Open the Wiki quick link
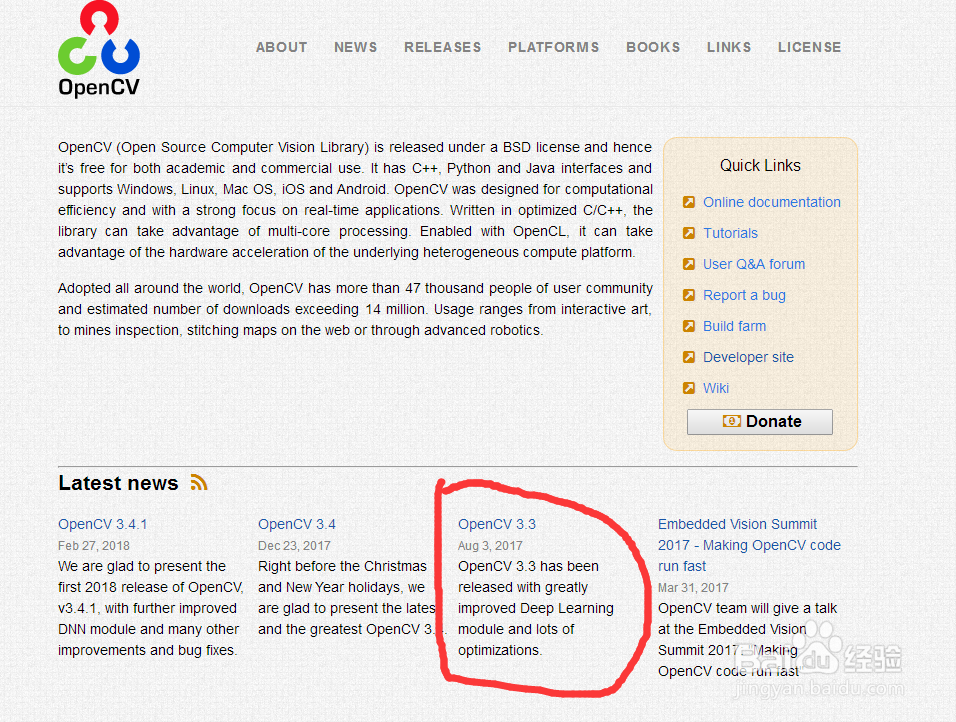This screenshot has width=956, height=722. (716, 388)
